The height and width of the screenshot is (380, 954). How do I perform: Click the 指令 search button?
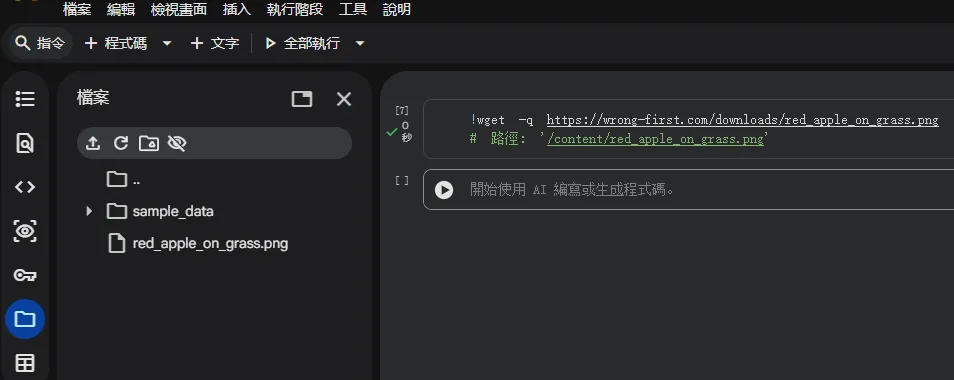40,43
